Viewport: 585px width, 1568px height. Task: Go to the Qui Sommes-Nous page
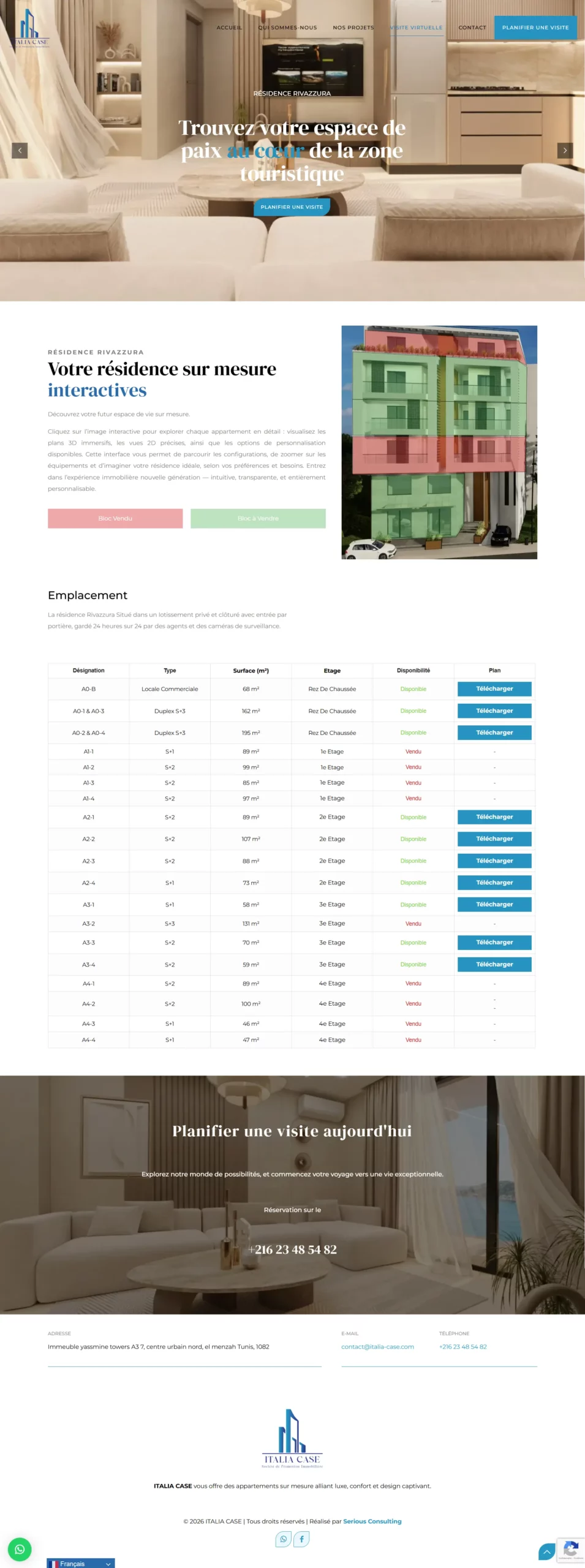[287, 28]
